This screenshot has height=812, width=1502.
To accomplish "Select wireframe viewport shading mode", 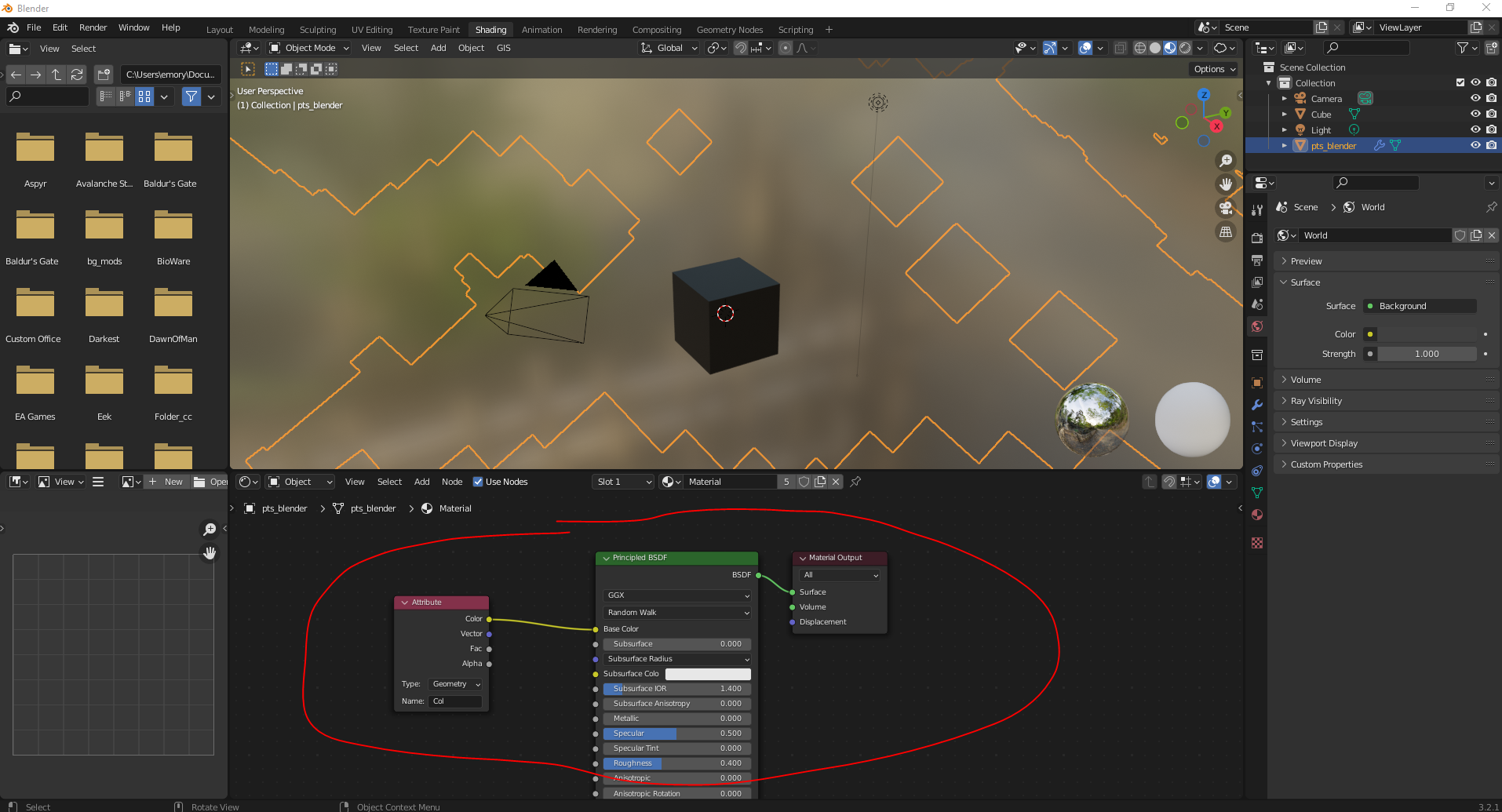I will [x=1140, y=48].
